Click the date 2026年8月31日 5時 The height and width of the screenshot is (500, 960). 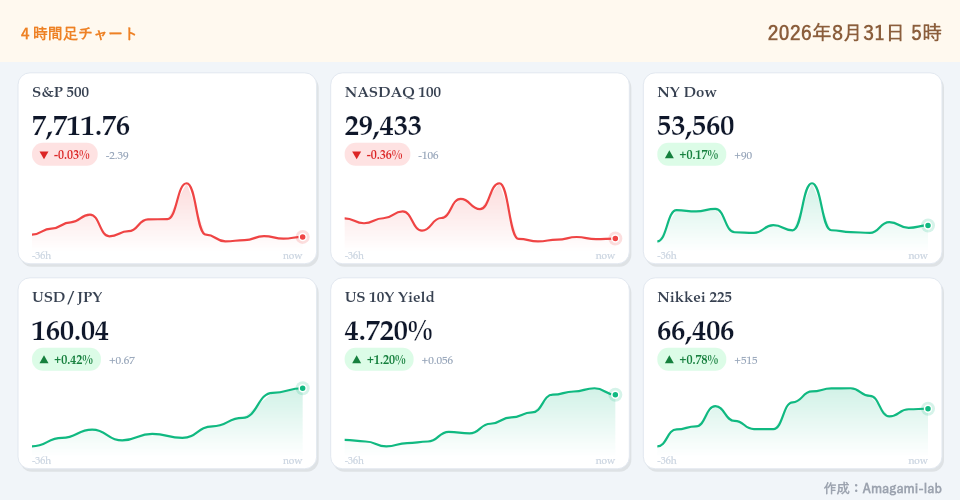coord(854,33)
